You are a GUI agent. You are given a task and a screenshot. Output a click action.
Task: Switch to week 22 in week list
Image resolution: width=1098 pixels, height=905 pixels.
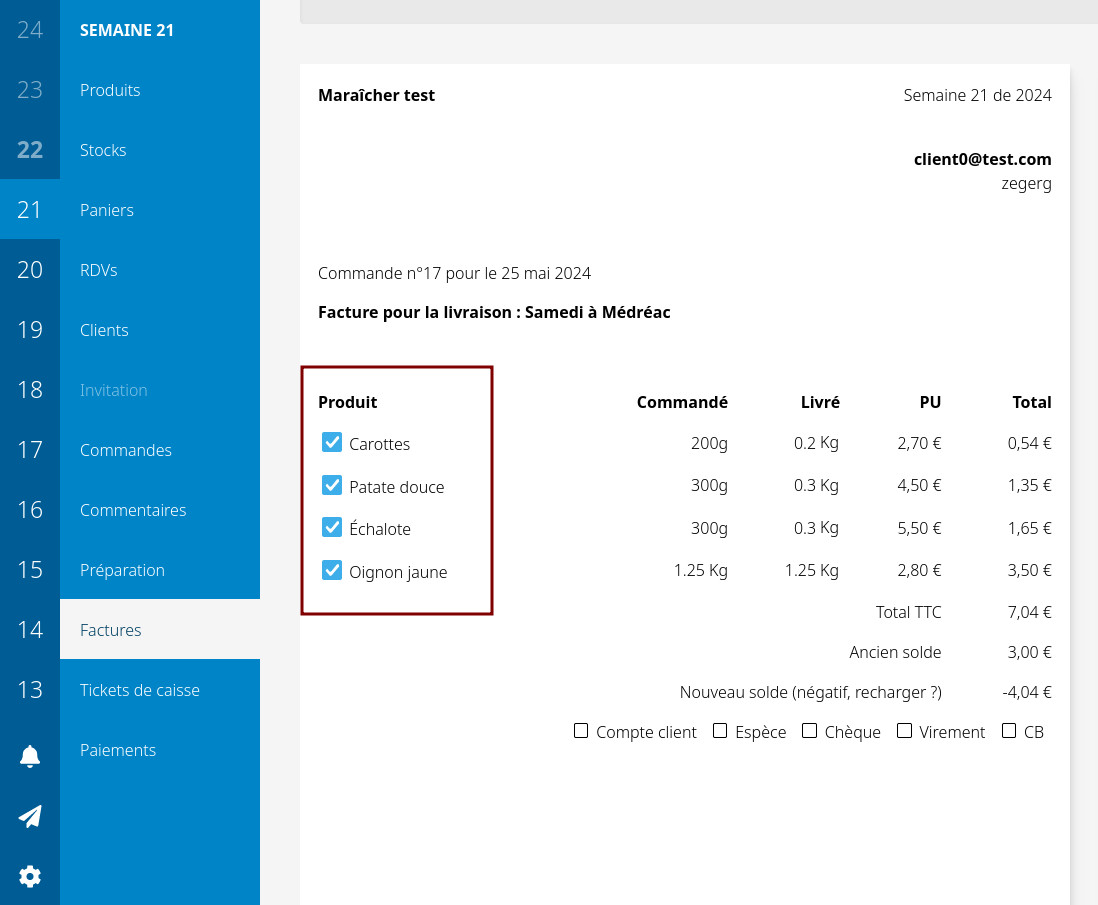click(x=30, y=150)
